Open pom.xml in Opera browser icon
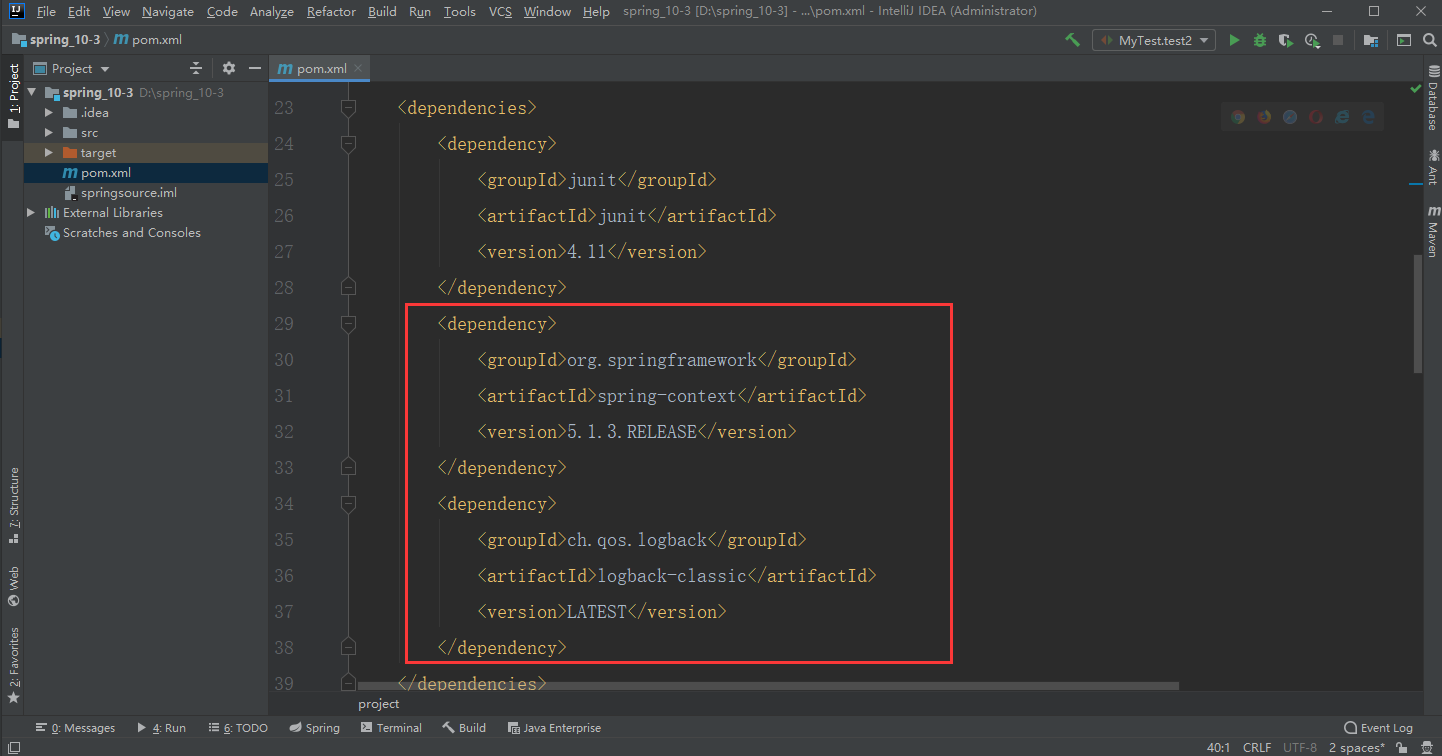The height and width of the screenshot is (756, 1442). [1316, 116]
